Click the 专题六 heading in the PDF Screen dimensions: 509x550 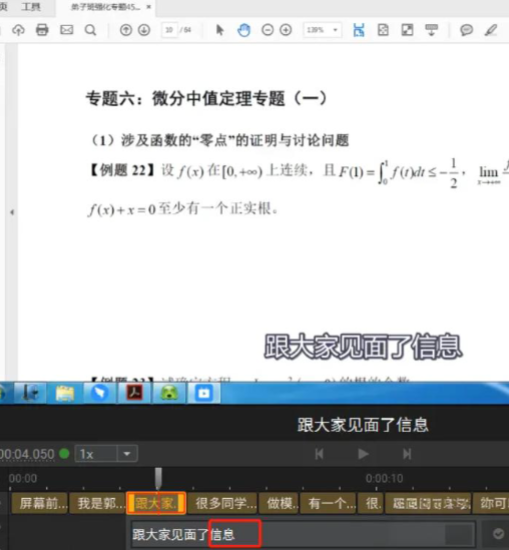tap(206, 99)
